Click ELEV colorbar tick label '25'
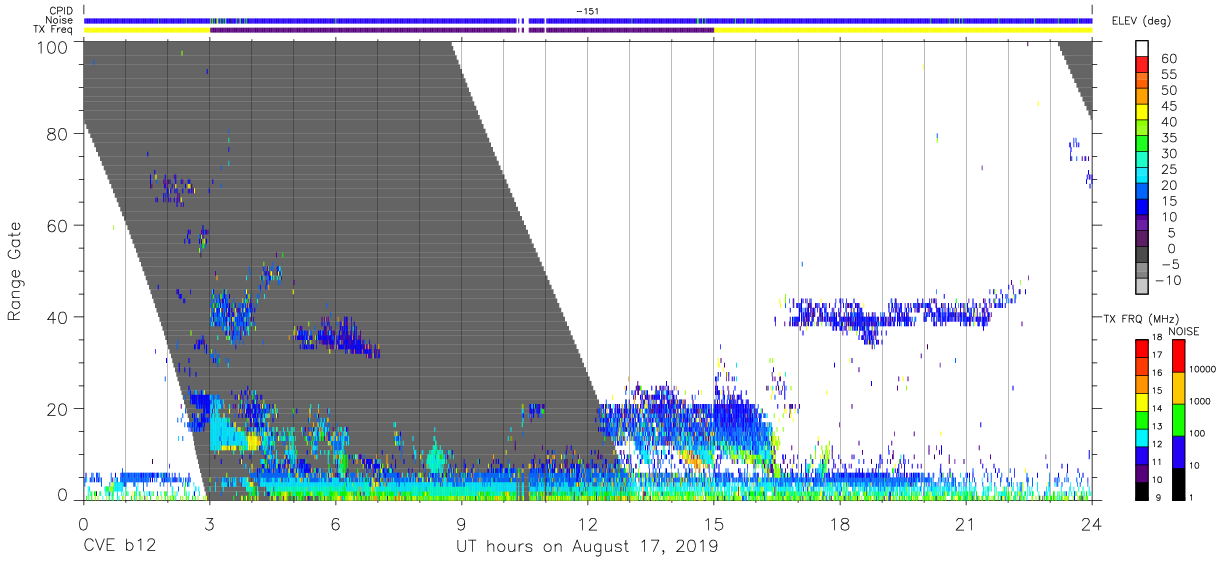 pos(1167,169)
